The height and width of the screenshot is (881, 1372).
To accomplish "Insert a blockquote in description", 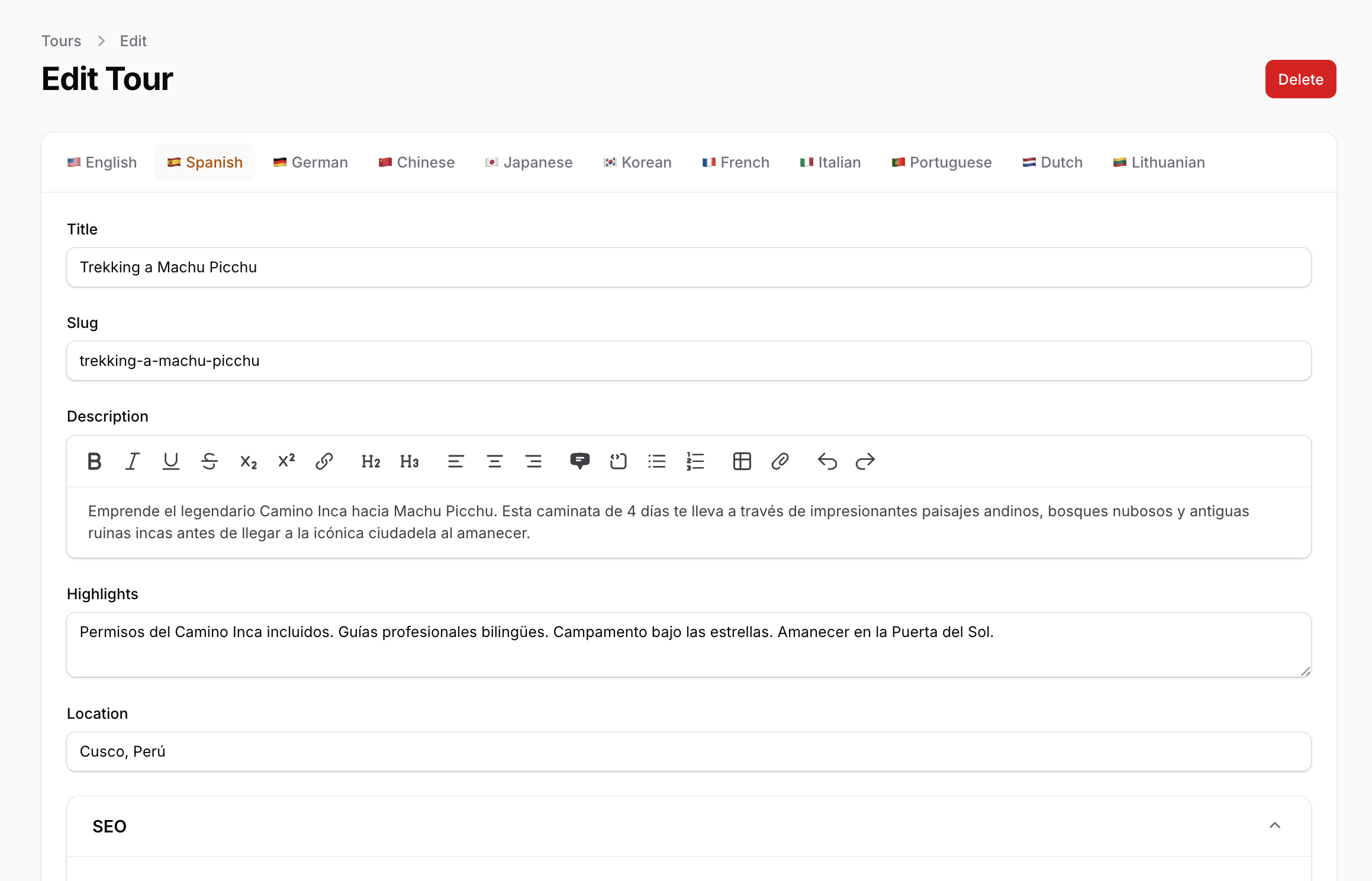I will [579, 461].
